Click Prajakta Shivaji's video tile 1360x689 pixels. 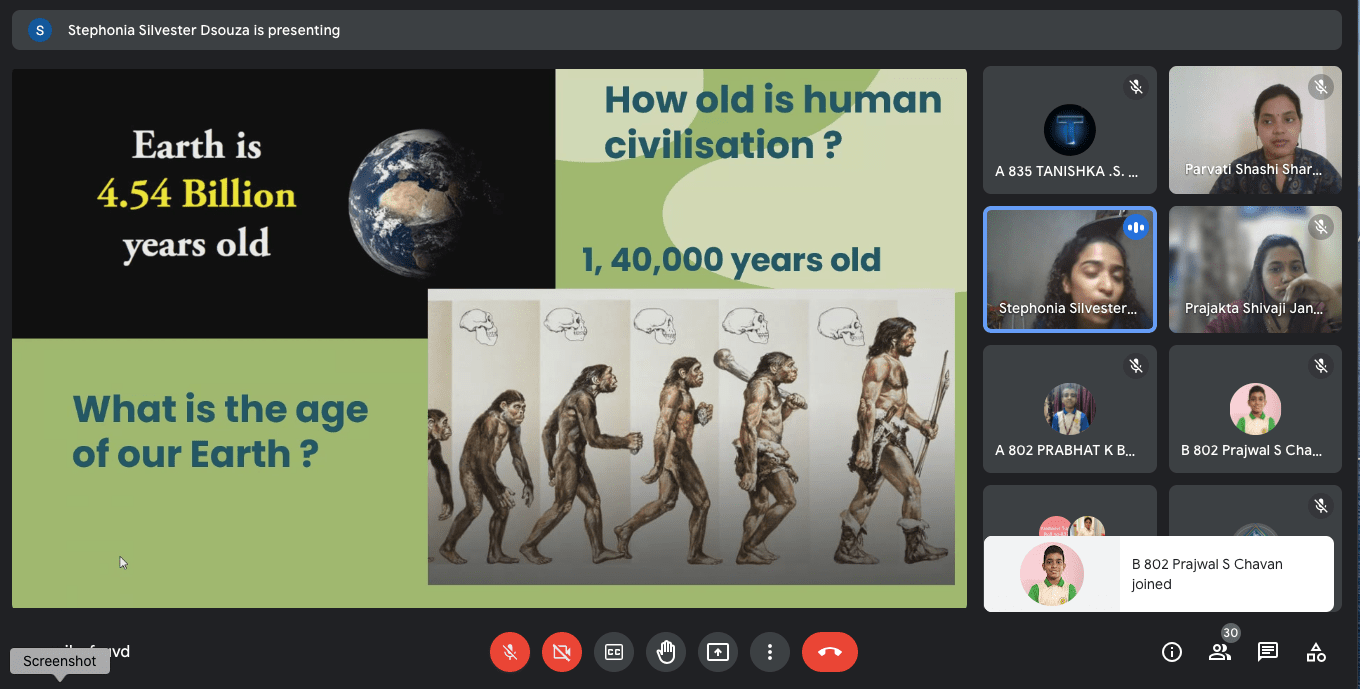[1255, 269]
